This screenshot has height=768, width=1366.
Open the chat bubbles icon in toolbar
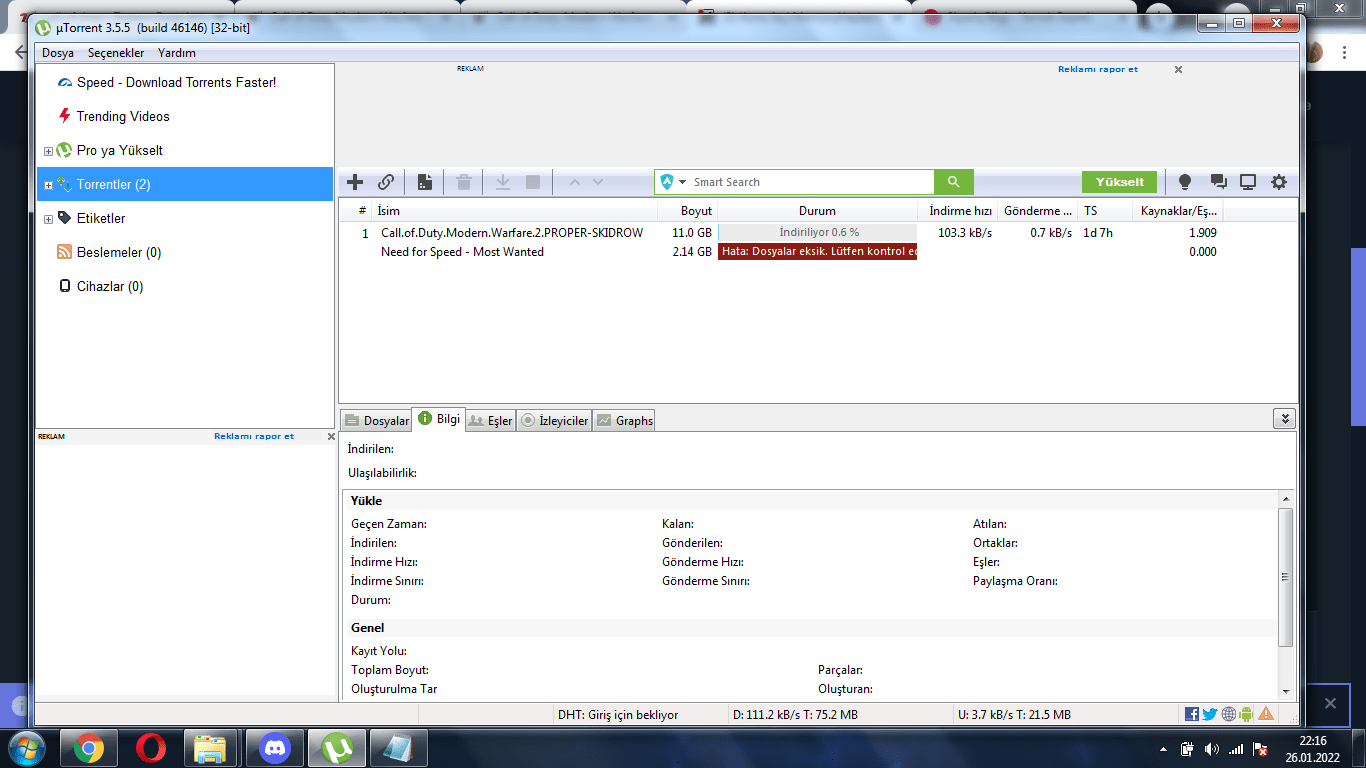1218,182
